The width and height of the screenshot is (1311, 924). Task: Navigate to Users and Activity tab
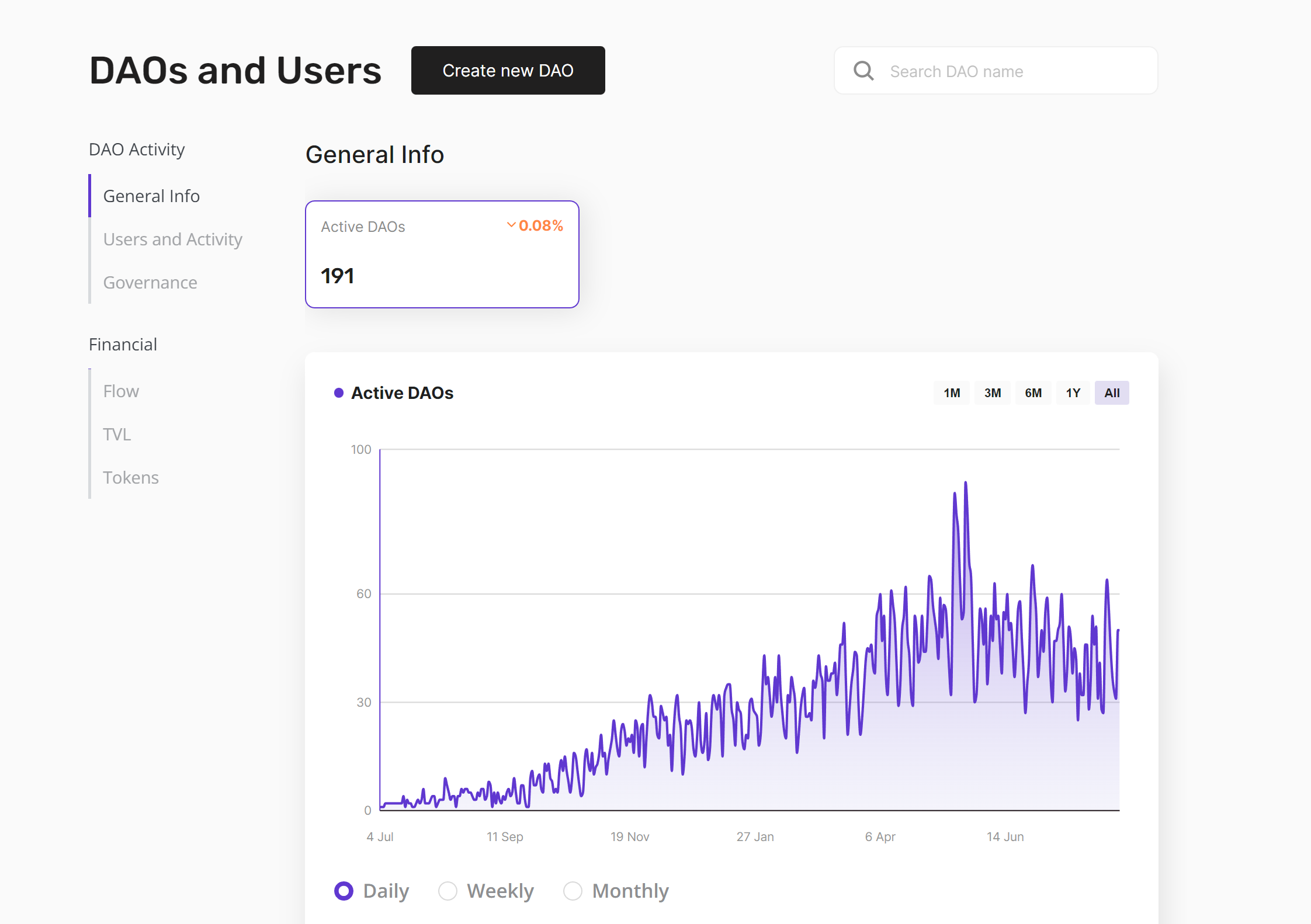pyautogui.click(x=173, y=239)
